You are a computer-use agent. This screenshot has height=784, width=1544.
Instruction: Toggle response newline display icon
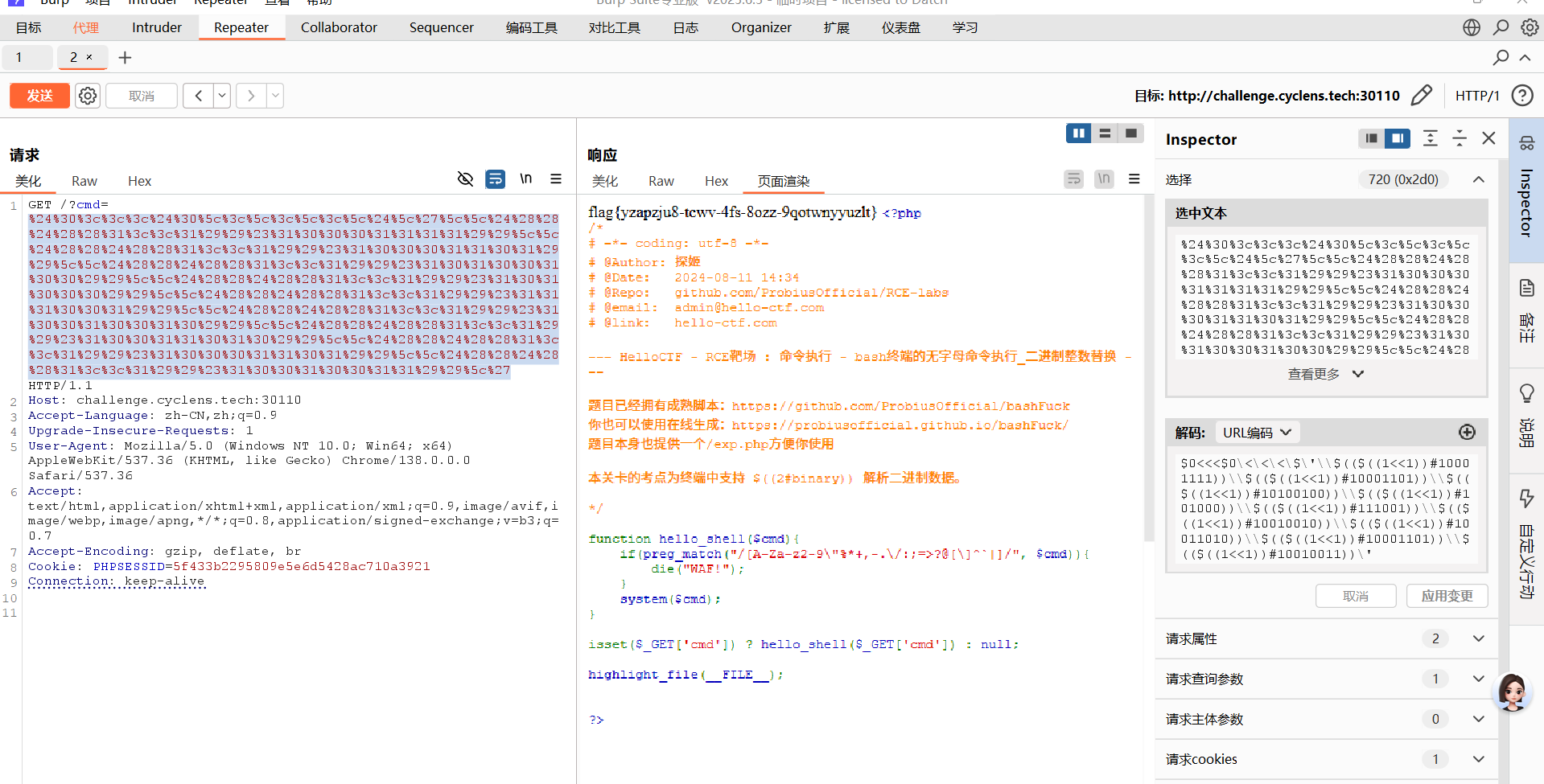coord(1104,179)
